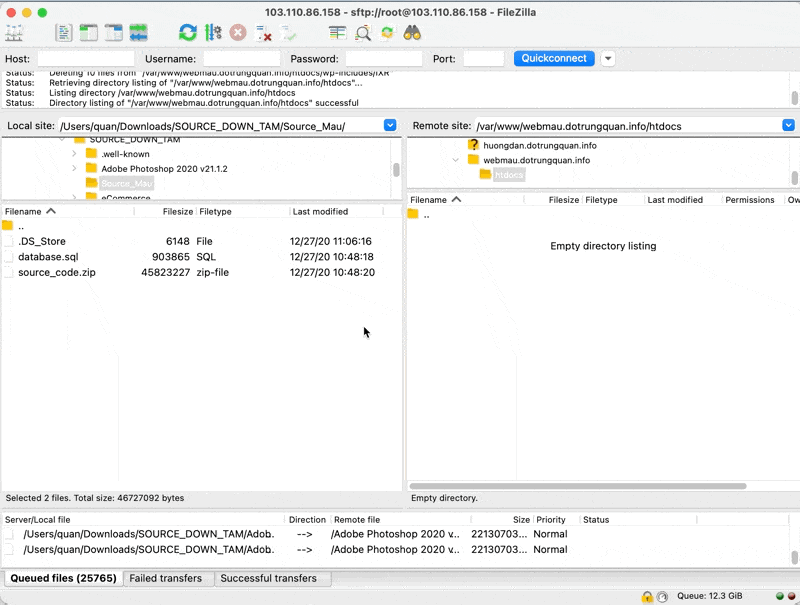Search remote files with binoculars icon
800x605 pixels.
412,33
